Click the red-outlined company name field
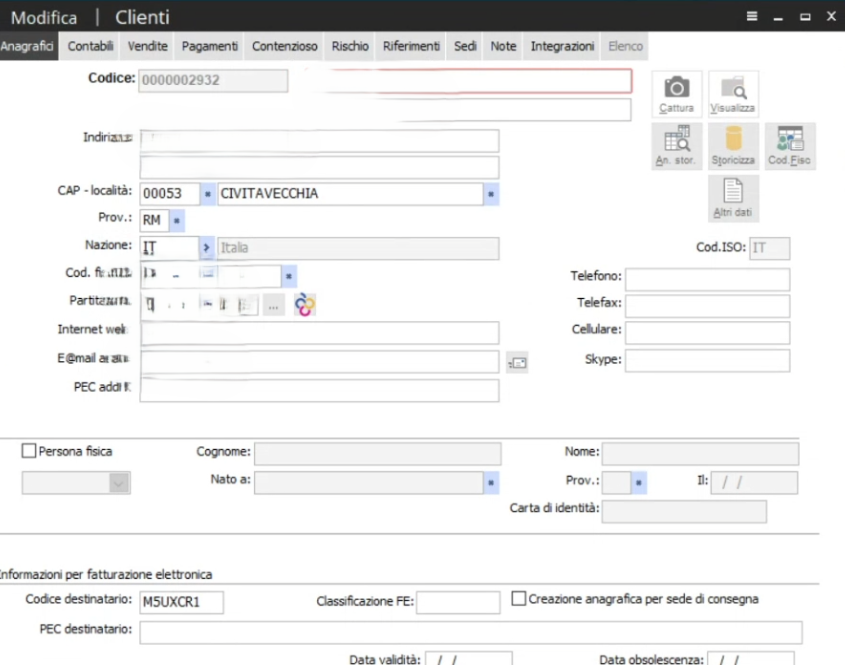This screenshot has height=665, width=845. [x=467, y=81]
